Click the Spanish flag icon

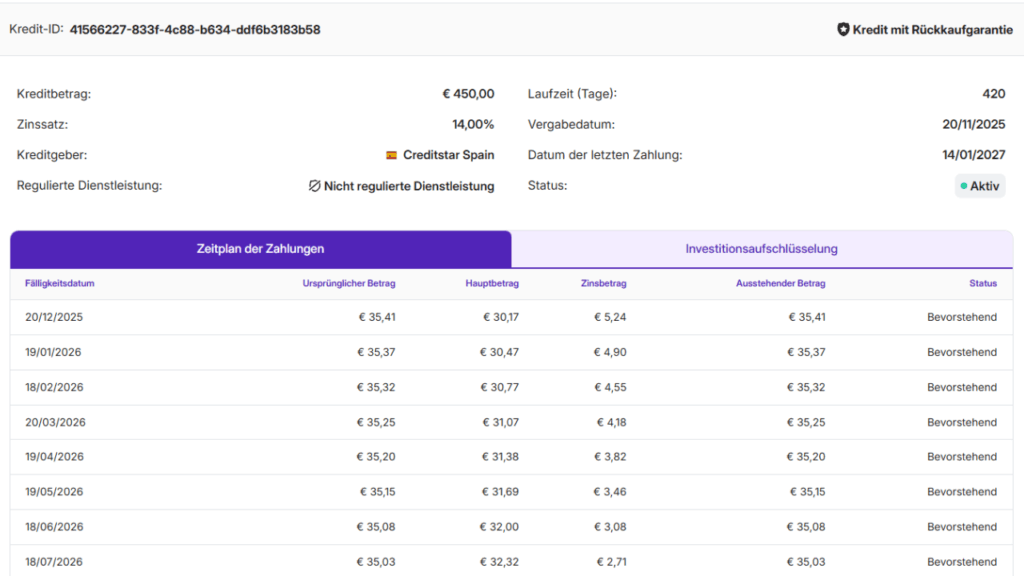point(392,155)
